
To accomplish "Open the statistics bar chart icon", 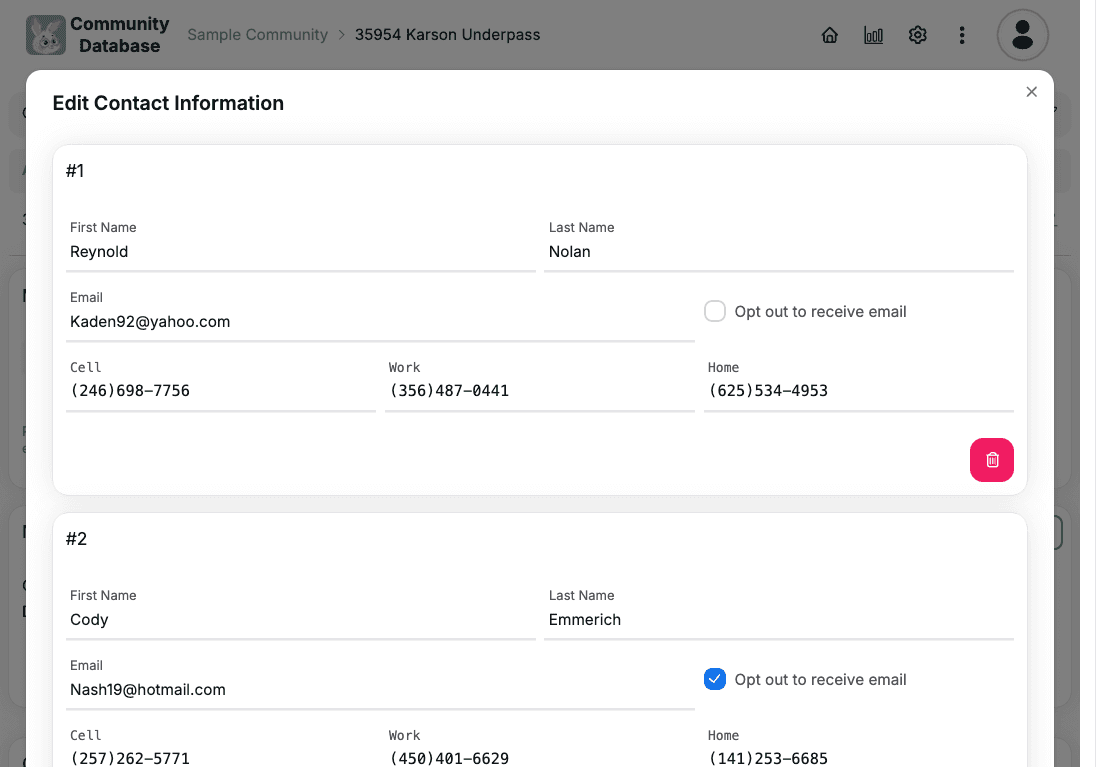I will coord(873,35).
